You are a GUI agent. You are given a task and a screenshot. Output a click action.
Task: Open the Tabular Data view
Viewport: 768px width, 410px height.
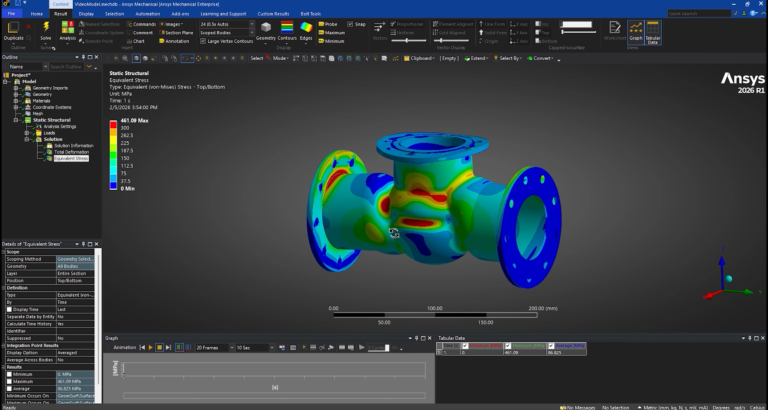(653, 32)
